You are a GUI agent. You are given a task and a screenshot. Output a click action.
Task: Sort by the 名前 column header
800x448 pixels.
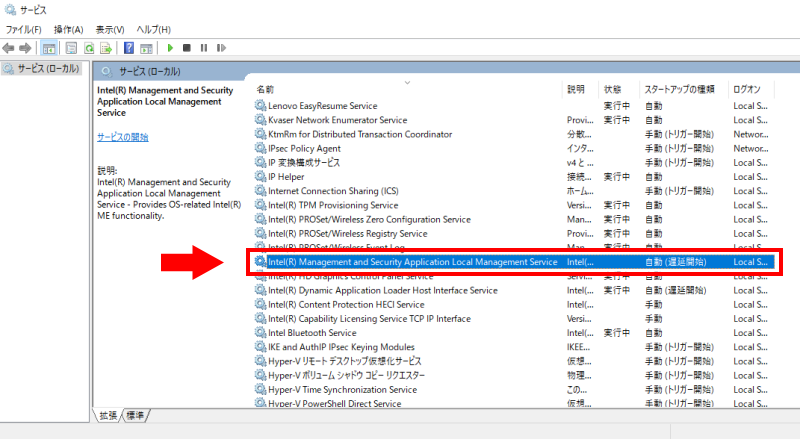[265, 89]
